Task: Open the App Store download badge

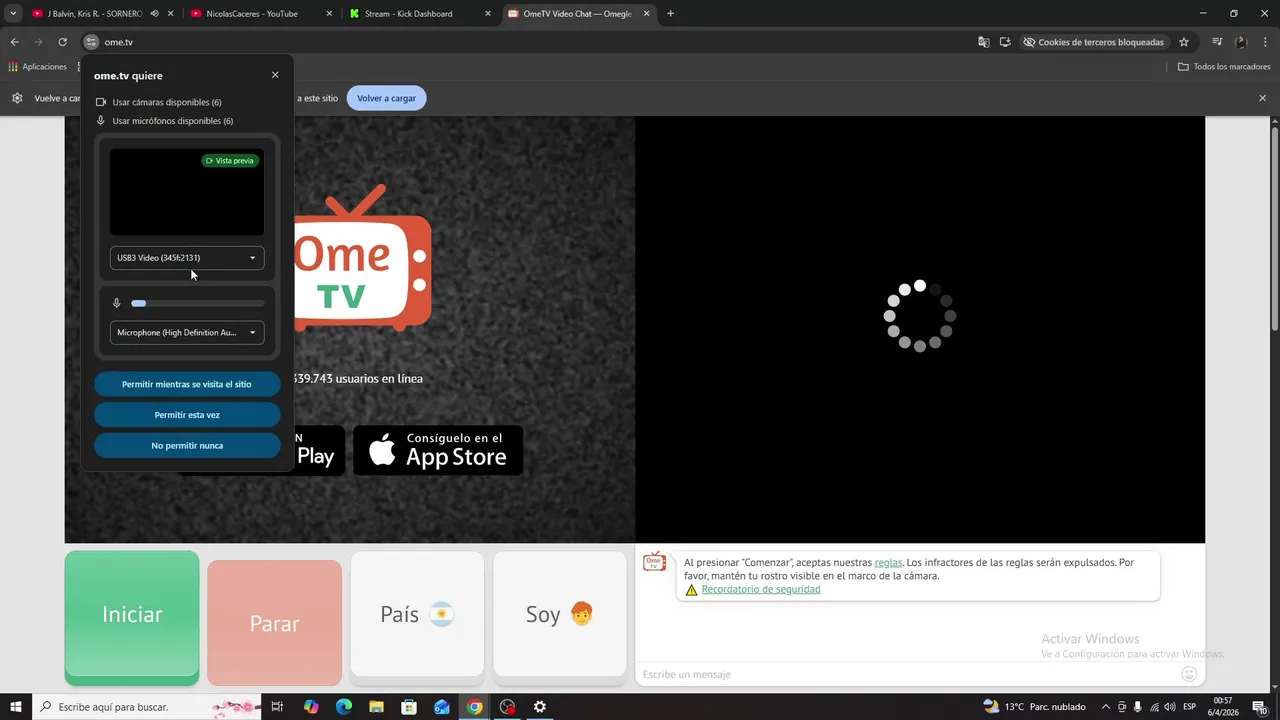Action: coord(438,450)
